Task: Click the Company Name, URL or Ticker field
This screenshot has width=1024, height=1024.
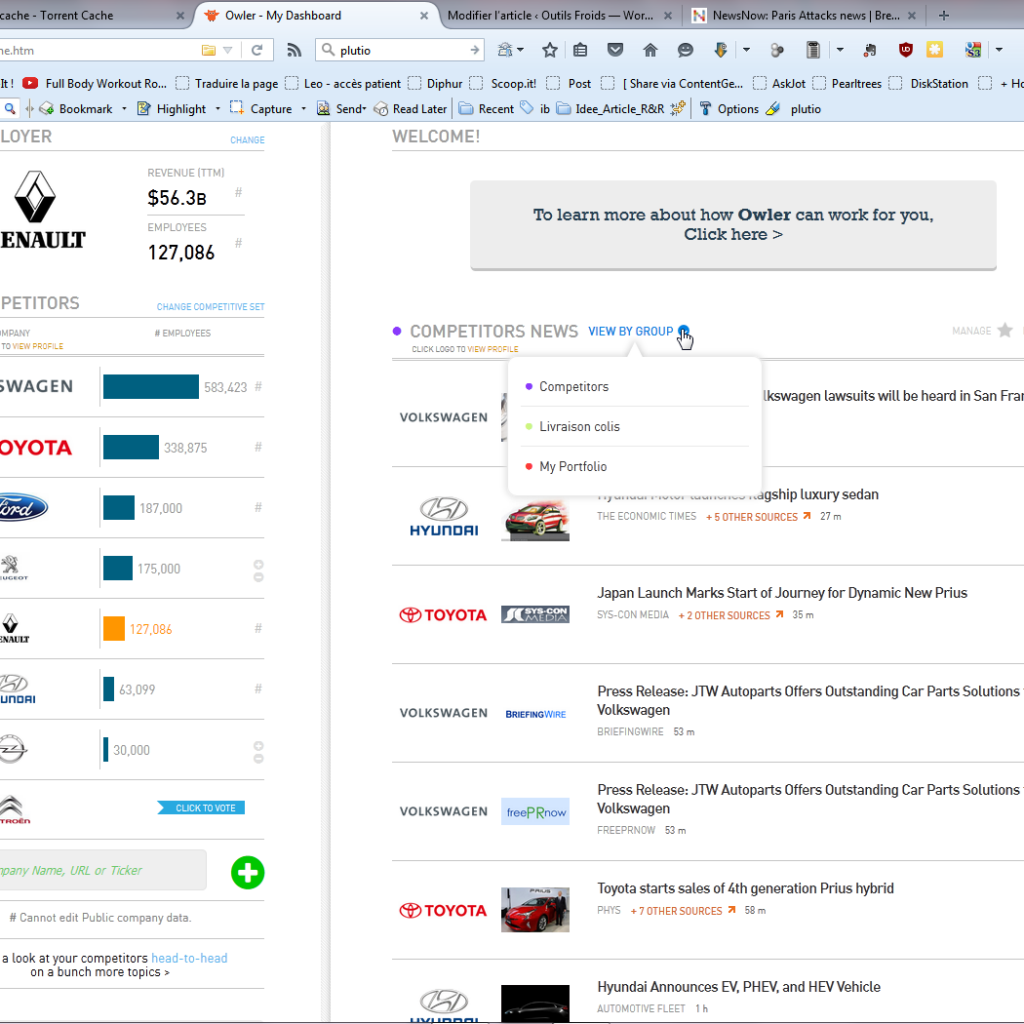Action: pos(103,870)
